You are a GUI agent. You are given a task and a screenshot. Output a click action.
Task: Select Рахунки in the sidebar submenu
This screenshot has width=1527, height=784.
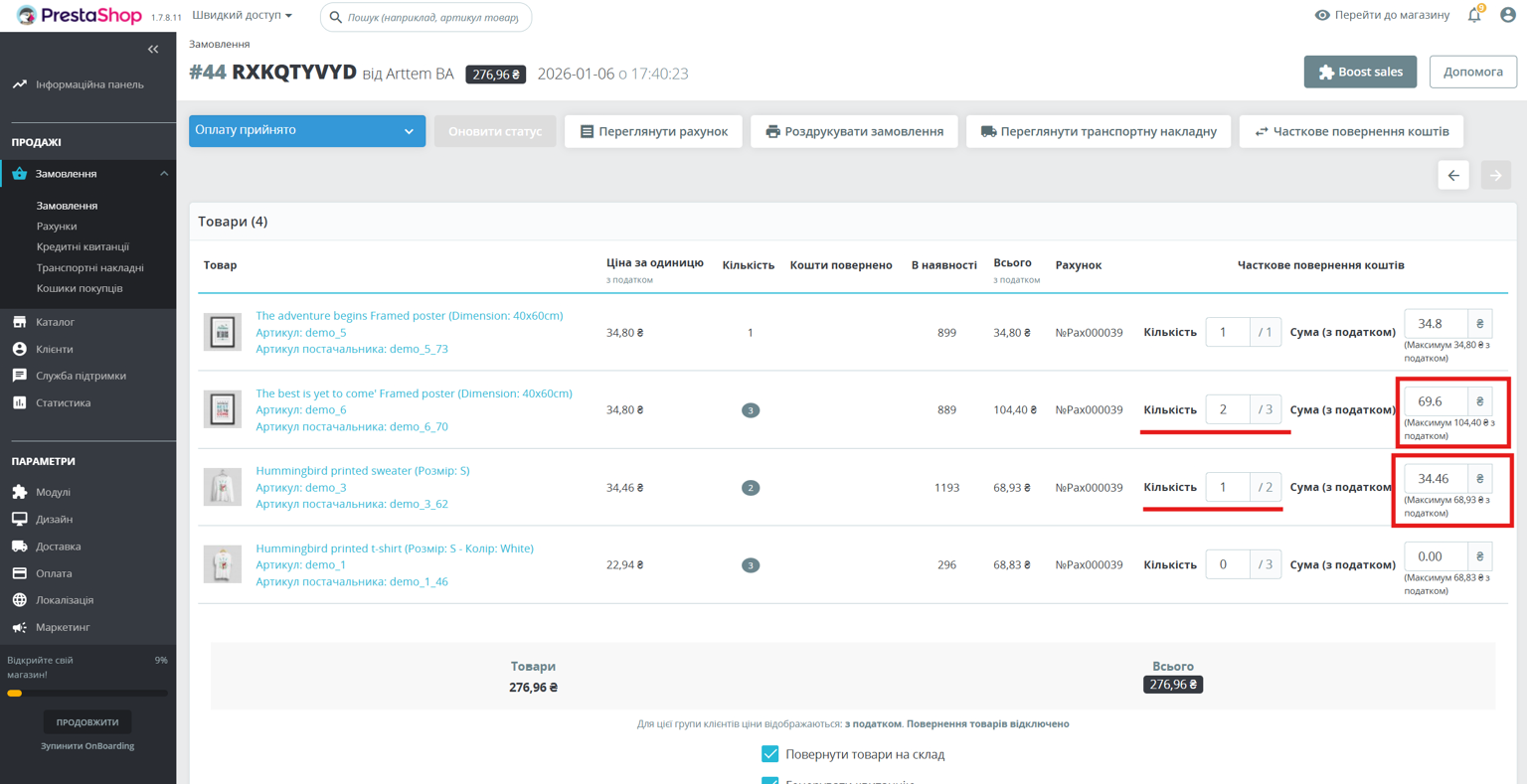[57, 226]
